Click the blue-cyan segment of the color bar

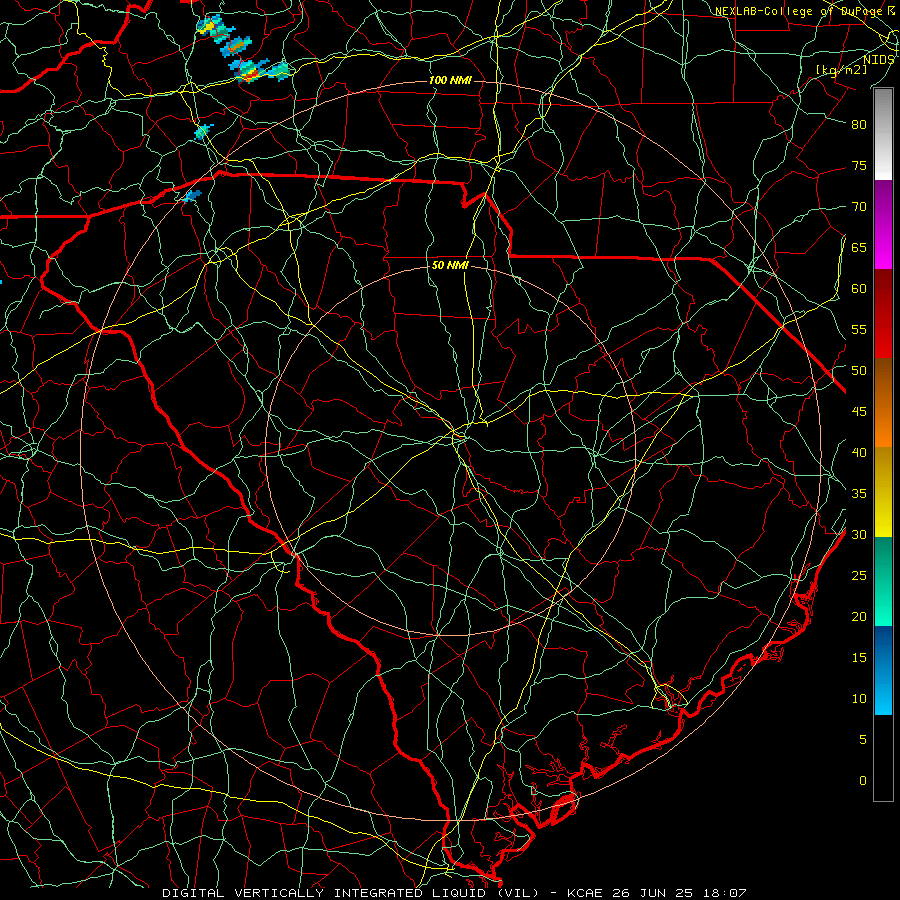pyautogui.click(x=883, y=670)
